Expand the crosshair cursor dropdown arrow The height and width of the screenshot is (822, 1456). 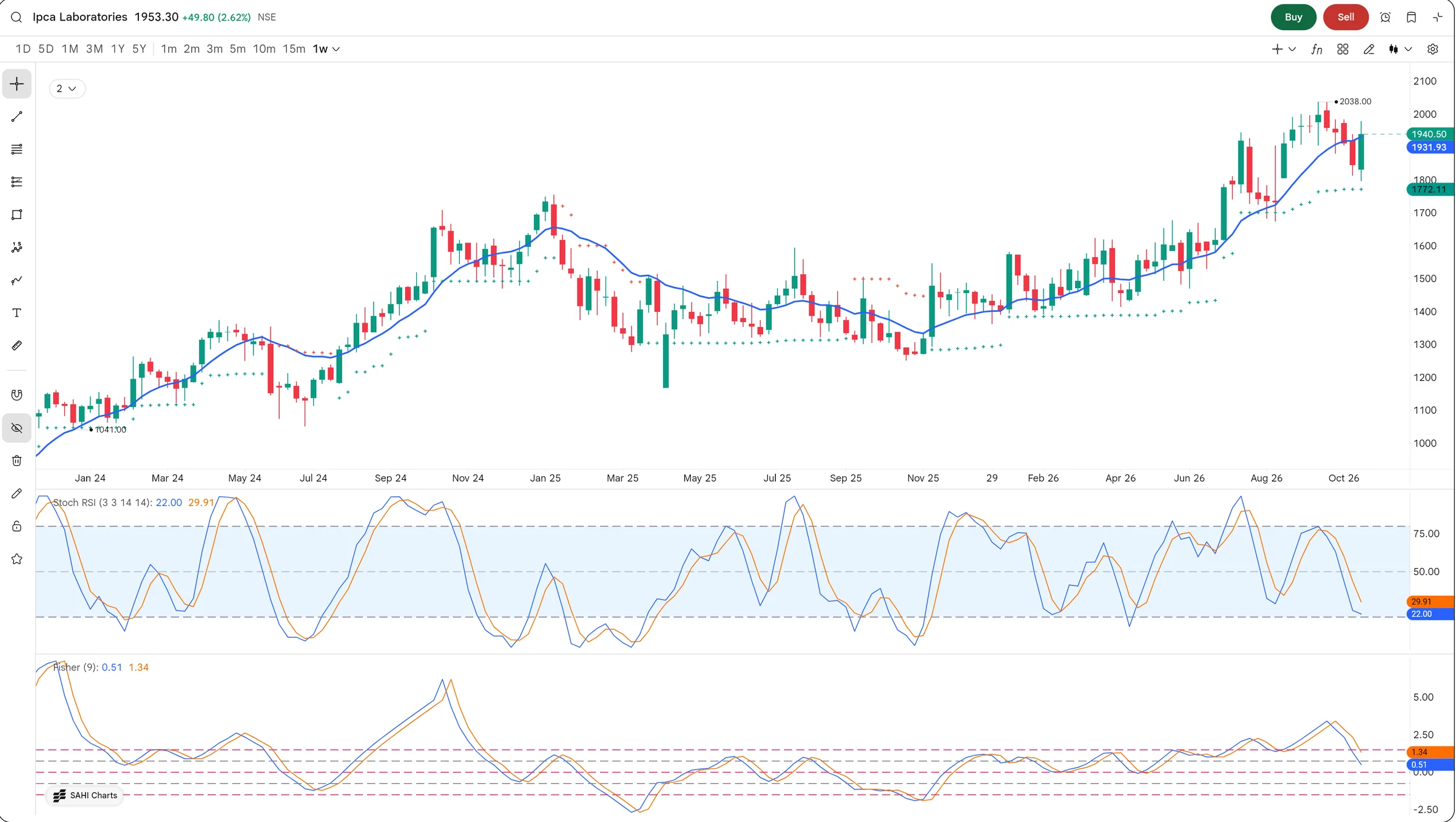[x=1292, y=49]
